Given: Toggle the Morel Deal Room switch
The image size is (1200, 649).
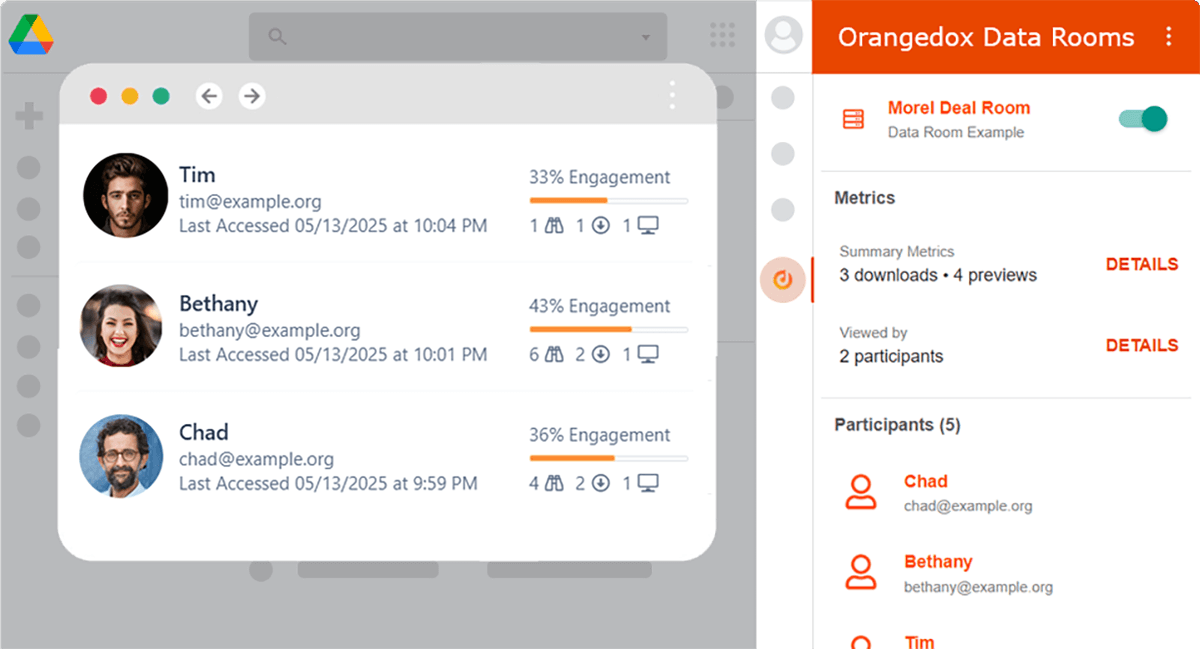Looking at the screenshot, I should point(1143,119).
